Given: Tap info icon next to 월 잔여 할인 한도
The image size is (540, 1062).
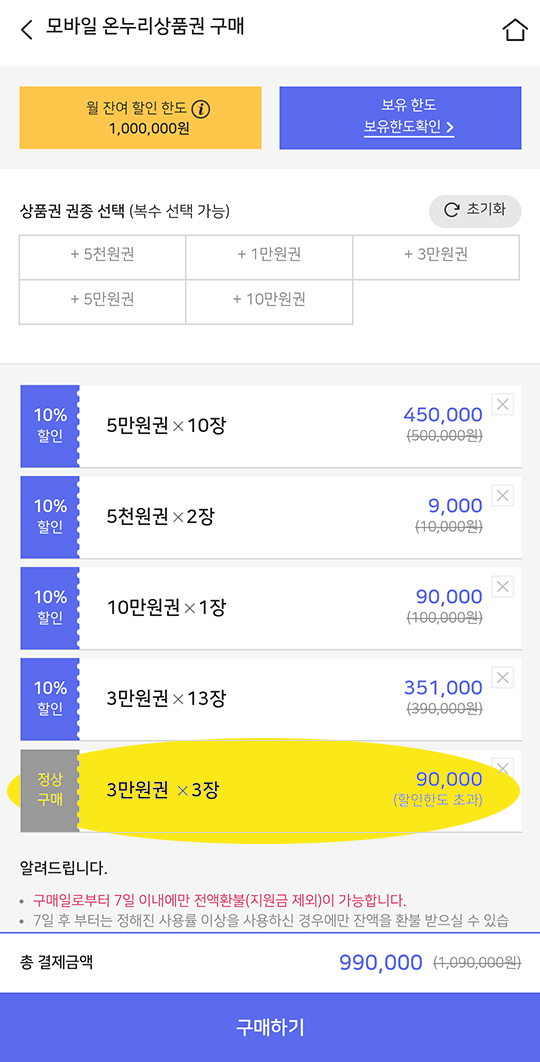Looking at the screenshot, I should click(x=200, y=108).
